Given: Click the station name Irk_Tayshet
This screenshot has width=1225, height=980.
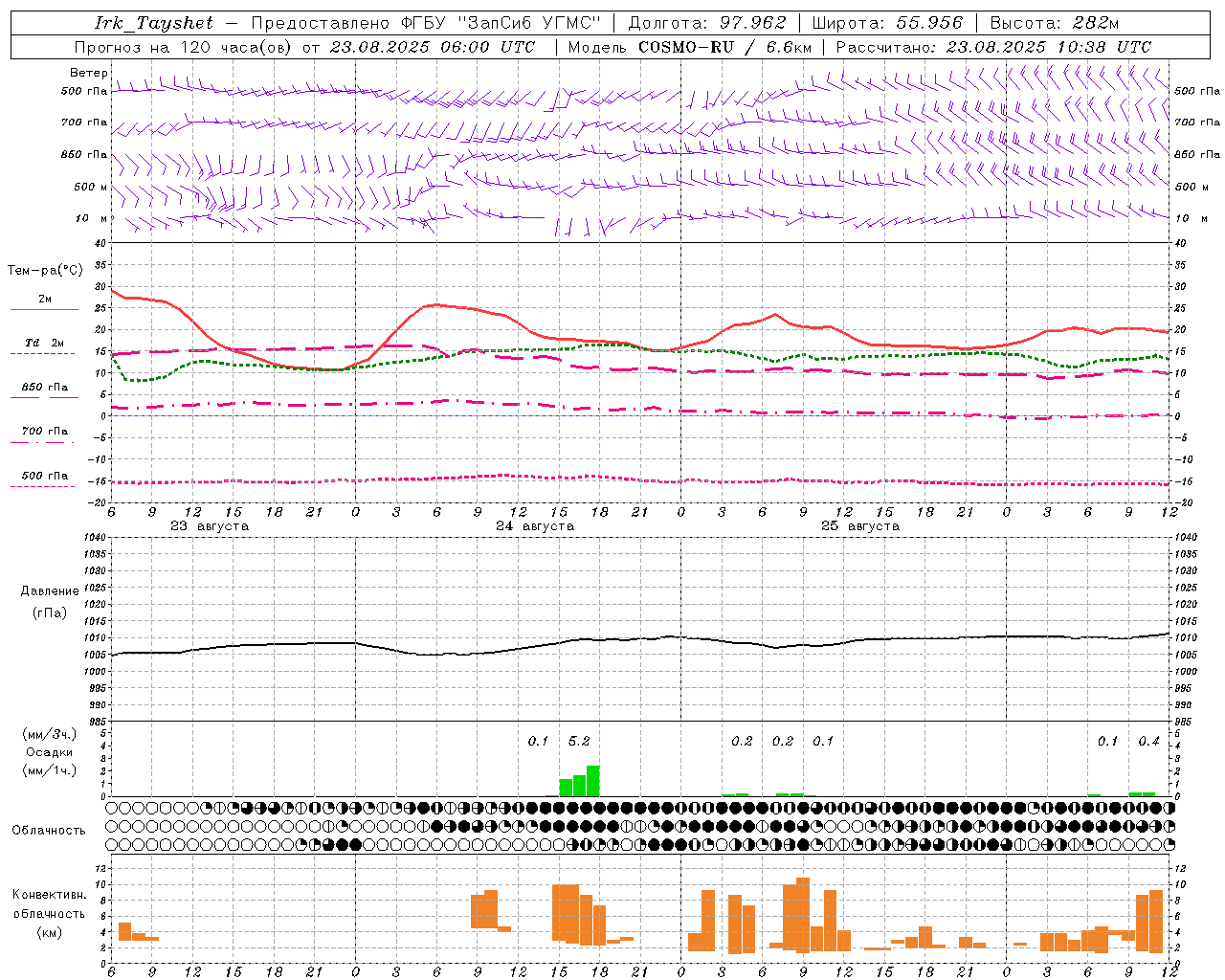Looking at the screenshot, I should pos(154,23).
